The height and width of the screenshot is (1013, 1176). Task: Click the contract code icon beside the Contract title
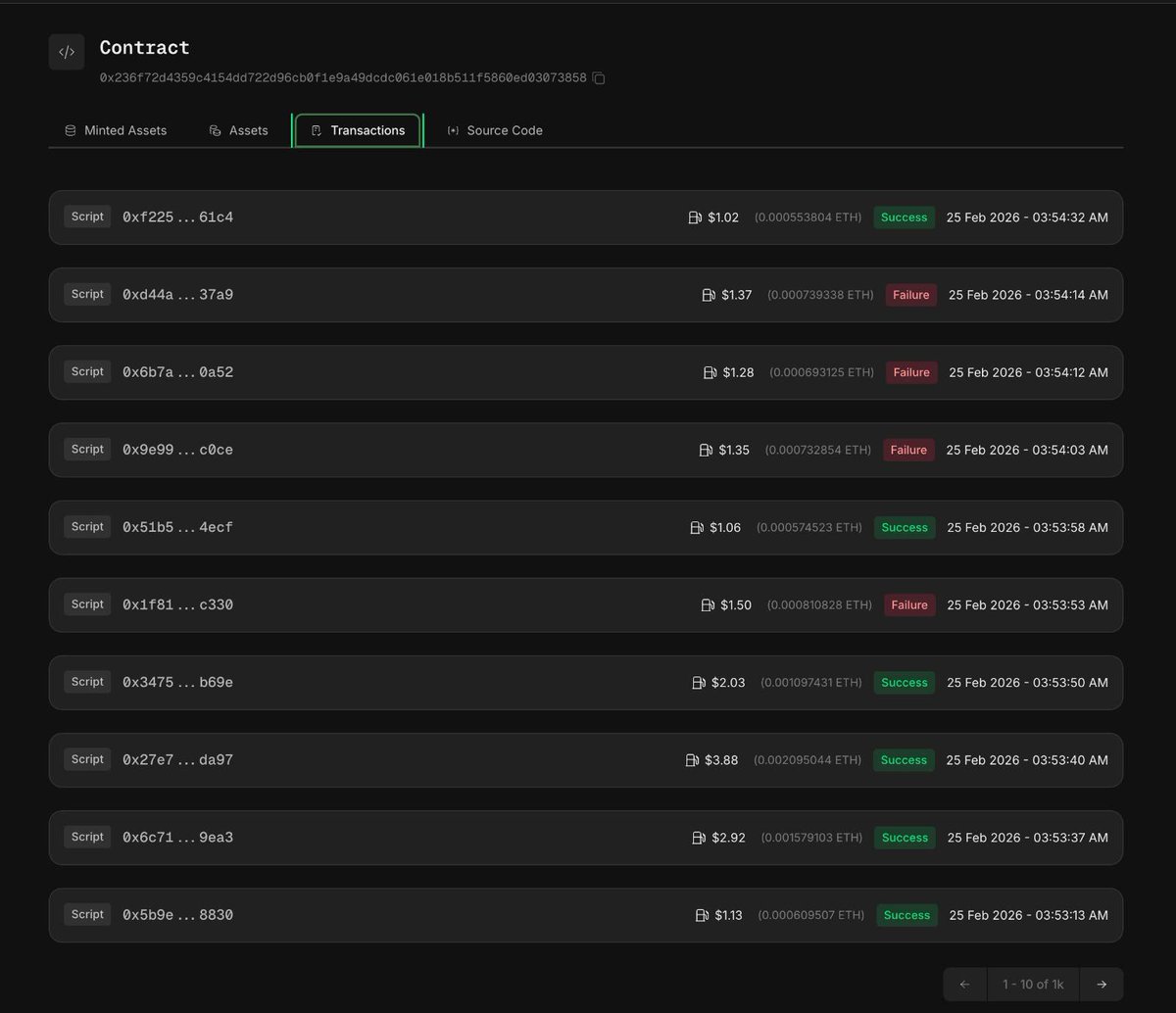(67, 52)
